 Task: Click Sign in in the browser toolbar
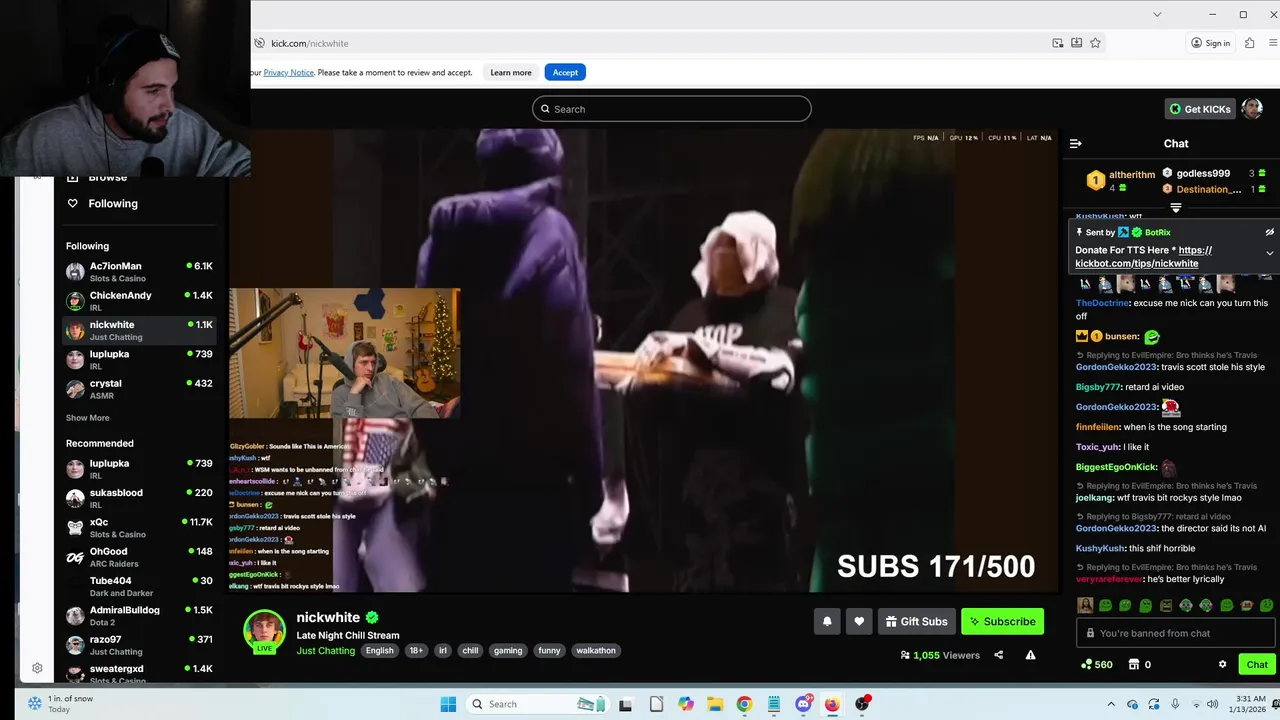click(x=1210, y=43)
